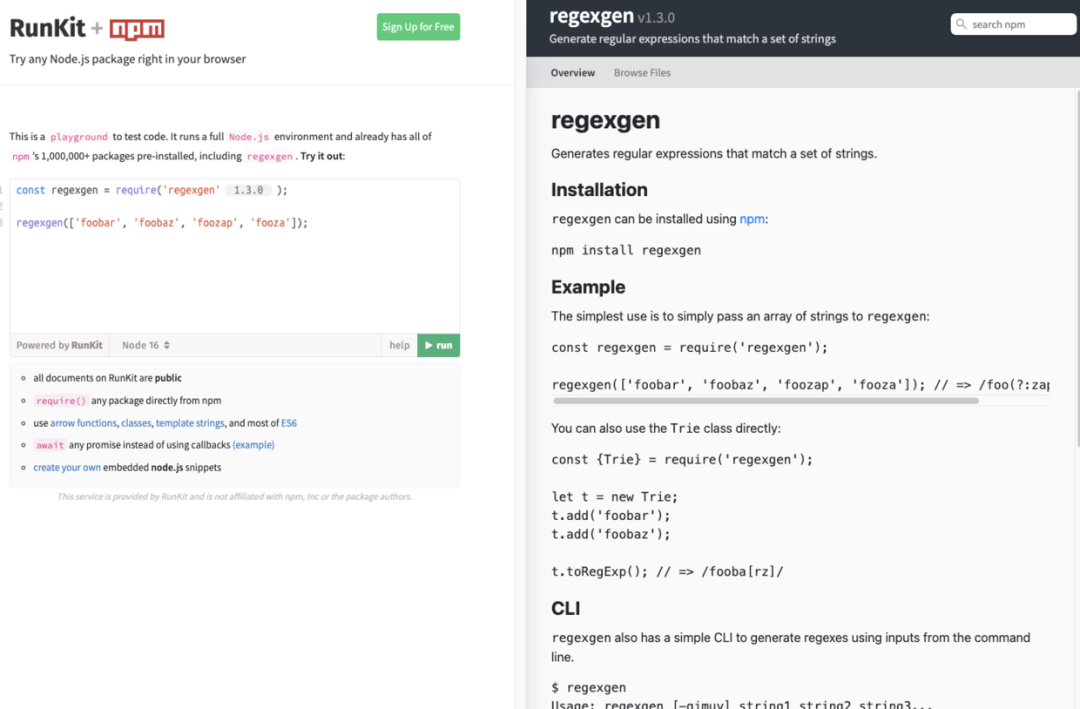Click the pink 'require()' code tag
This screenshot has width=1080, height=709.
(x=61, y=400)
